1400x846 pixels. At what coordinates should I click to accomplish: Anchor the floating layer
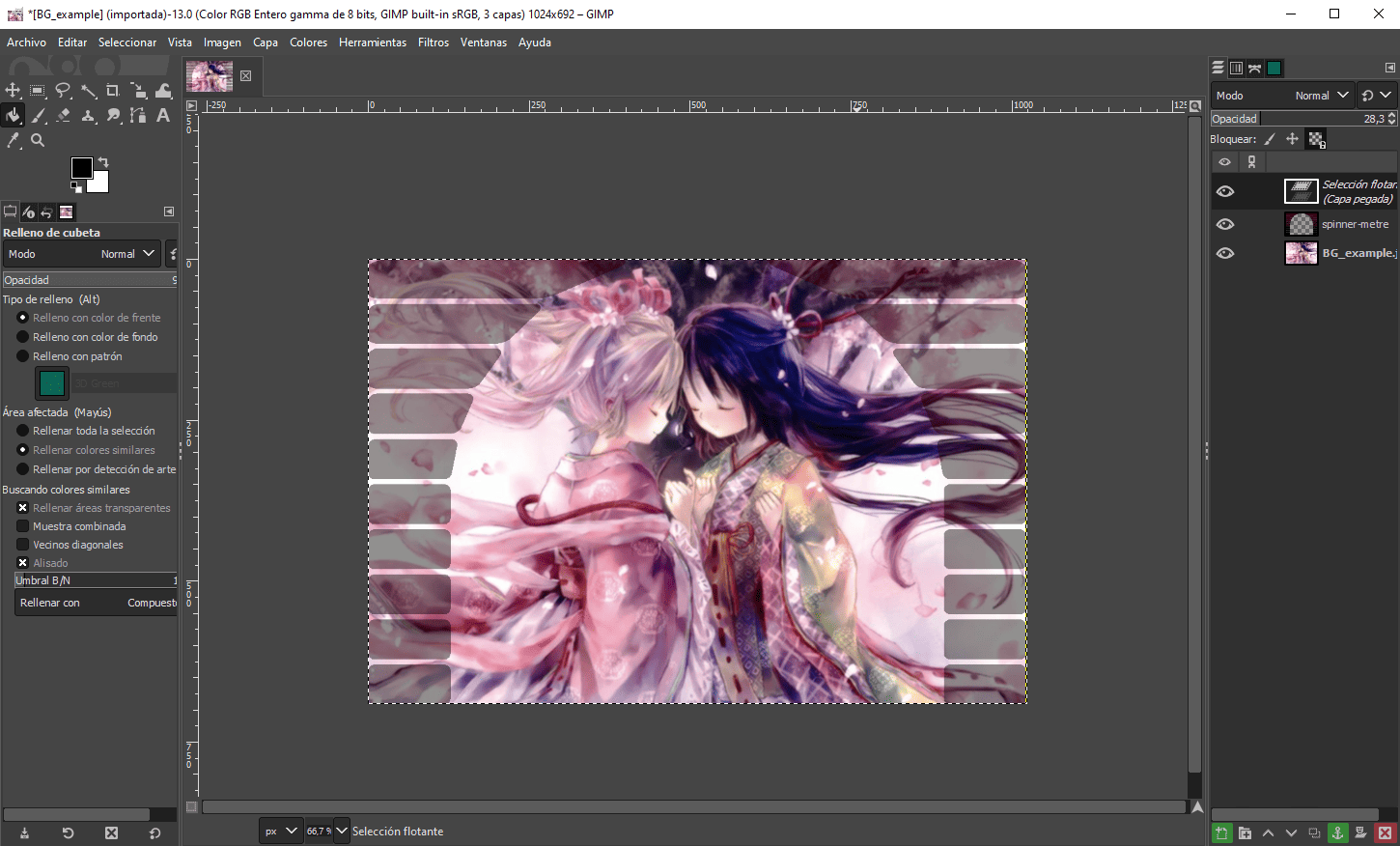tap(1337, 832)
